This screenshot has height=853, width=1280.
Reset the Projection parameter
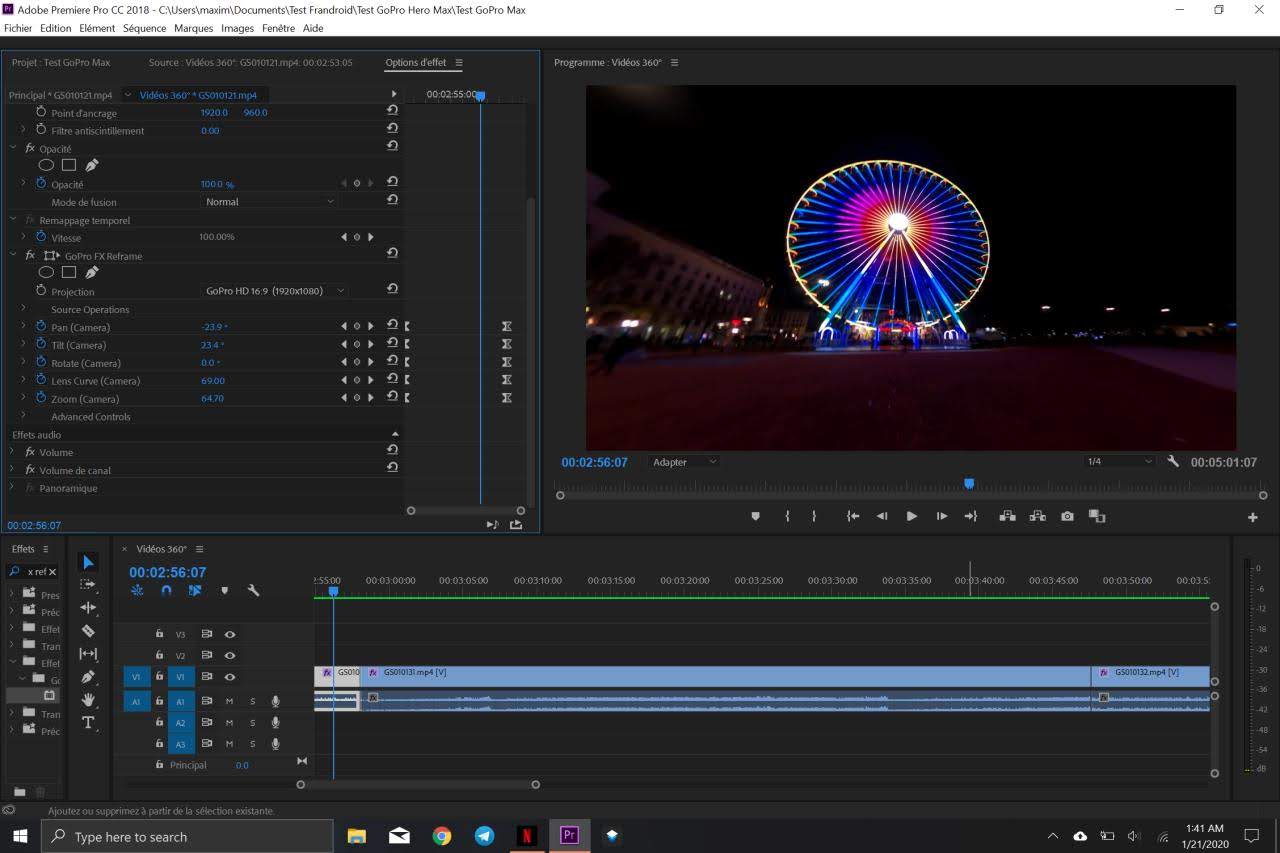point(392,289)
